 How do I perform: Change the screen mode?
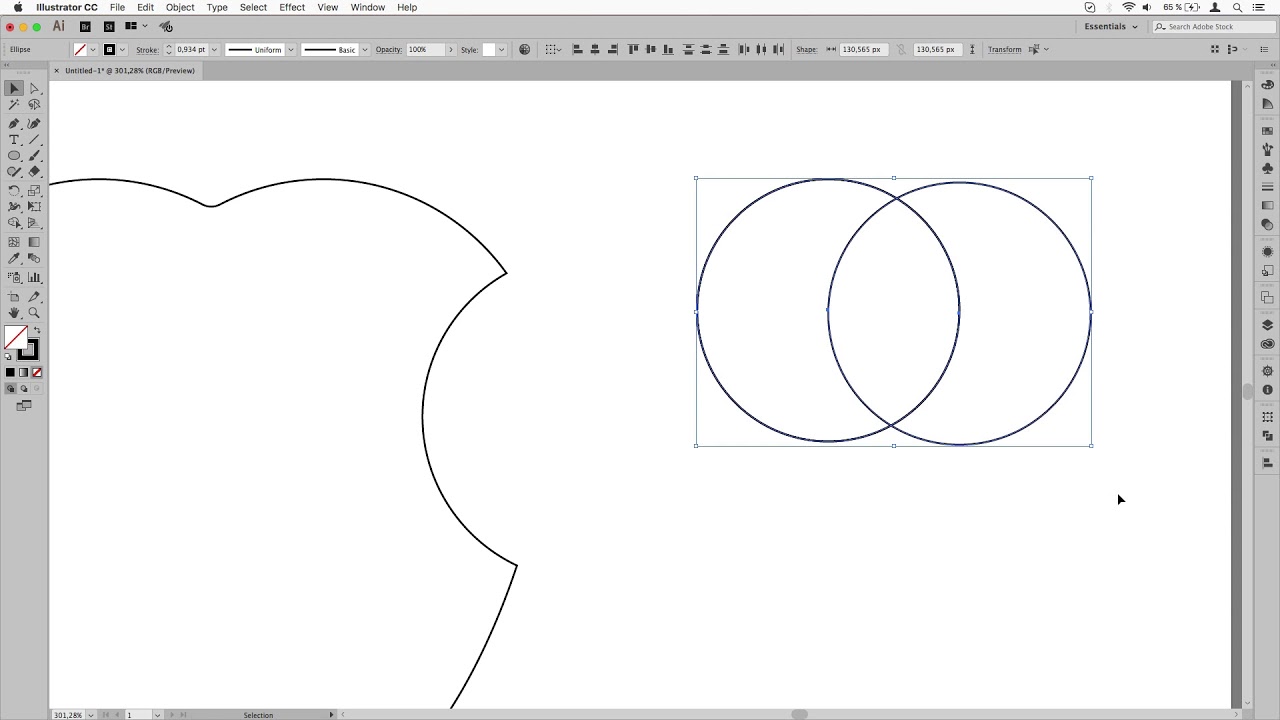[x=24, y=405]
